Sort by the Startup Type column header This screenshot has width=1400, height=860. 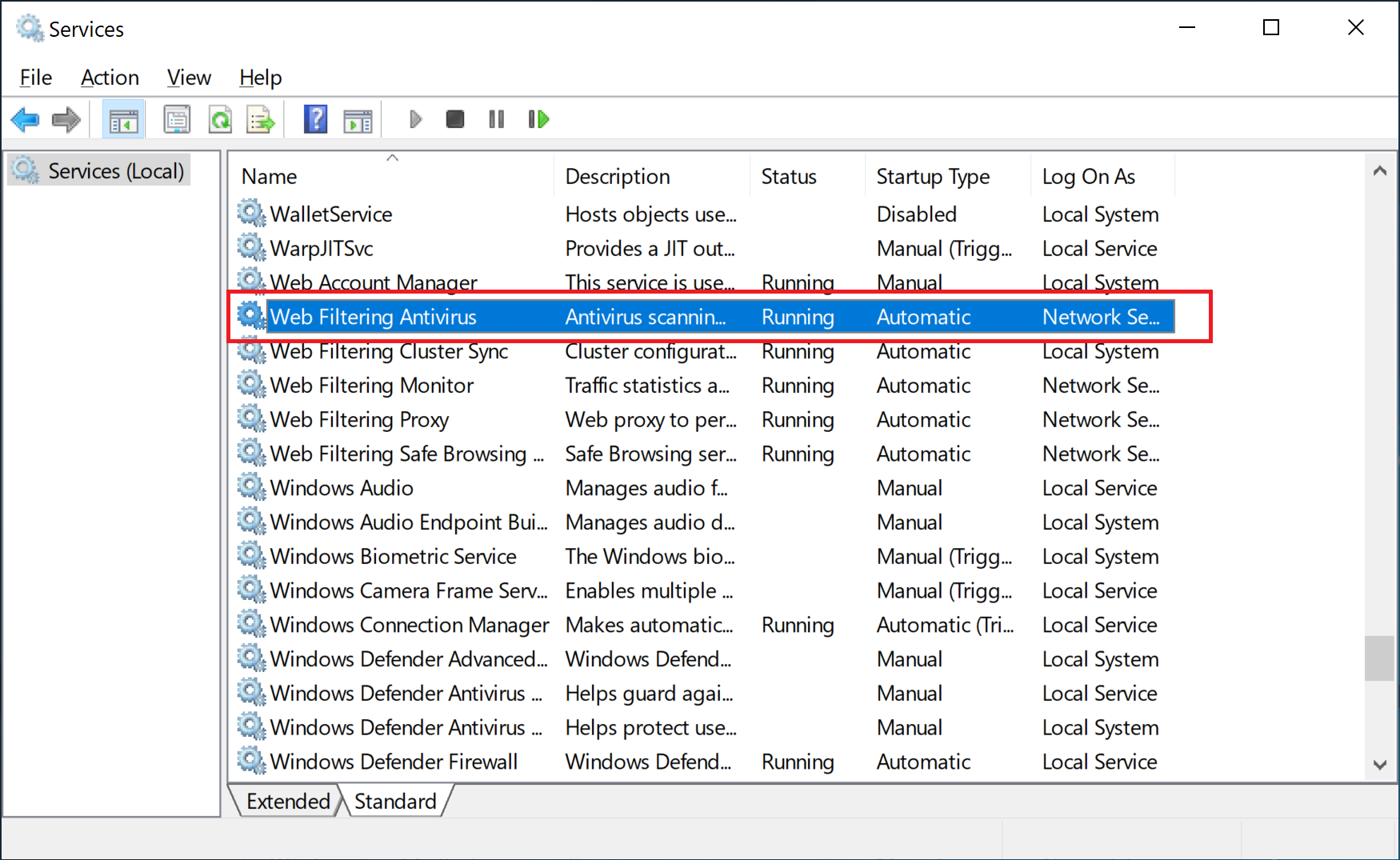click(948, 176)
